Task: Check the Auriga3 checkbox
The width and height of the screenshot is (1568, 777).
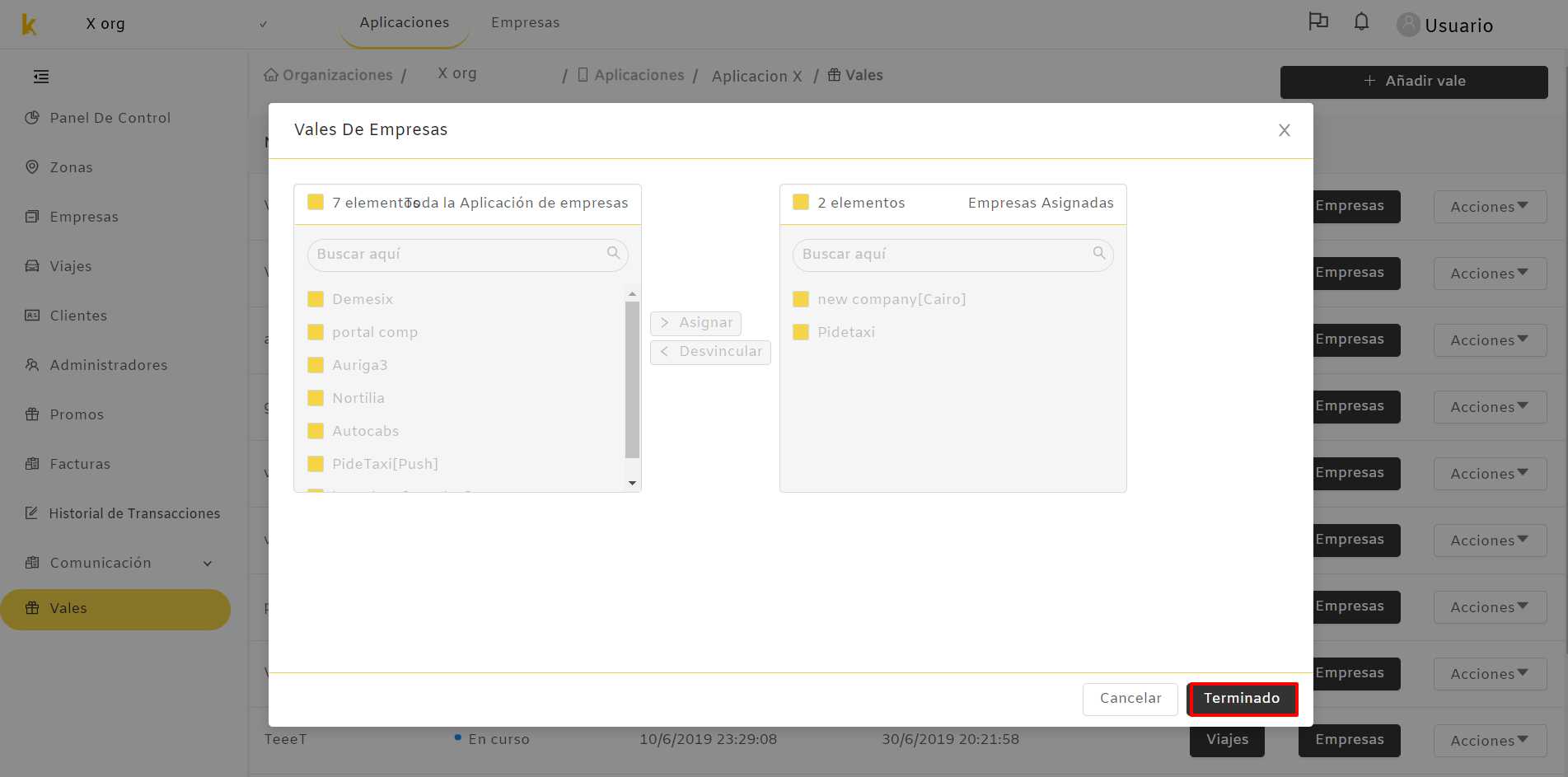Action: click(316, 365)
